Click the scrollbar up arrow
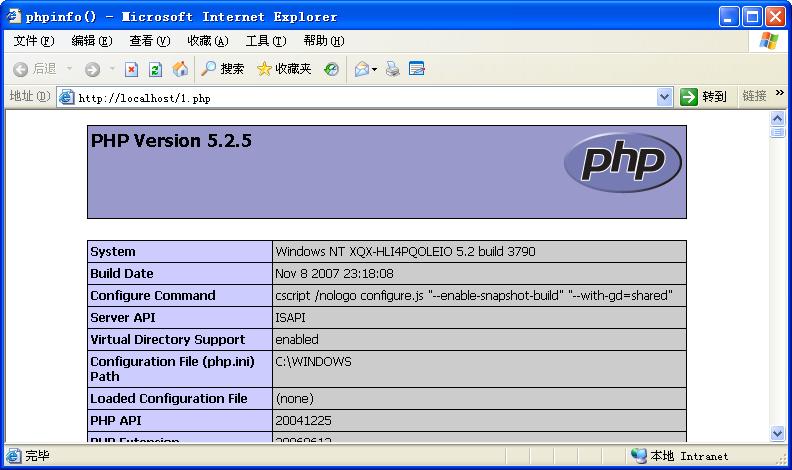Image resolution: width=792 pixels, height=470 pixels. point(777,119)
